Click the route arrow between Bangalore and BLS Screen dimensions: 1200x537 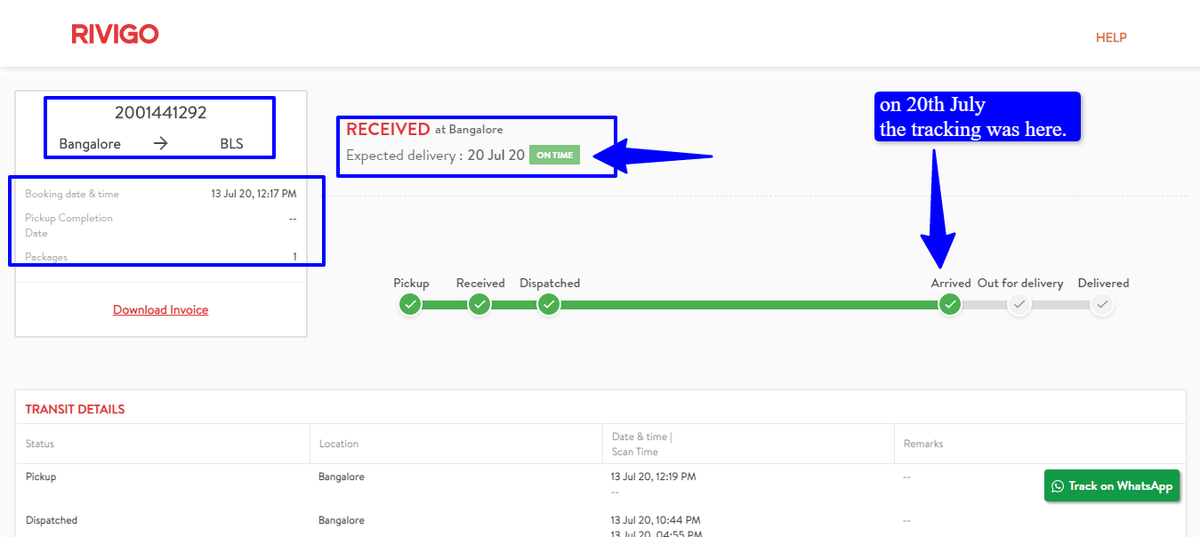click(x=161, y=144)
